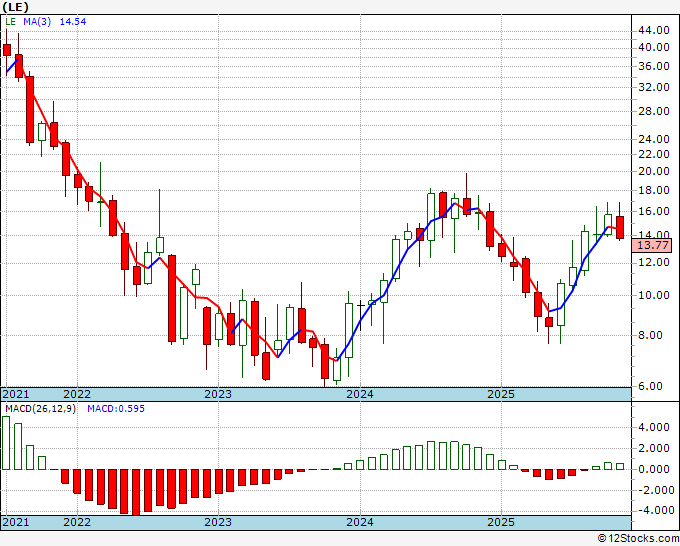Click the 14.54 moving average value
The width and height of the screenshot is (680, 546).
[72, 21]
